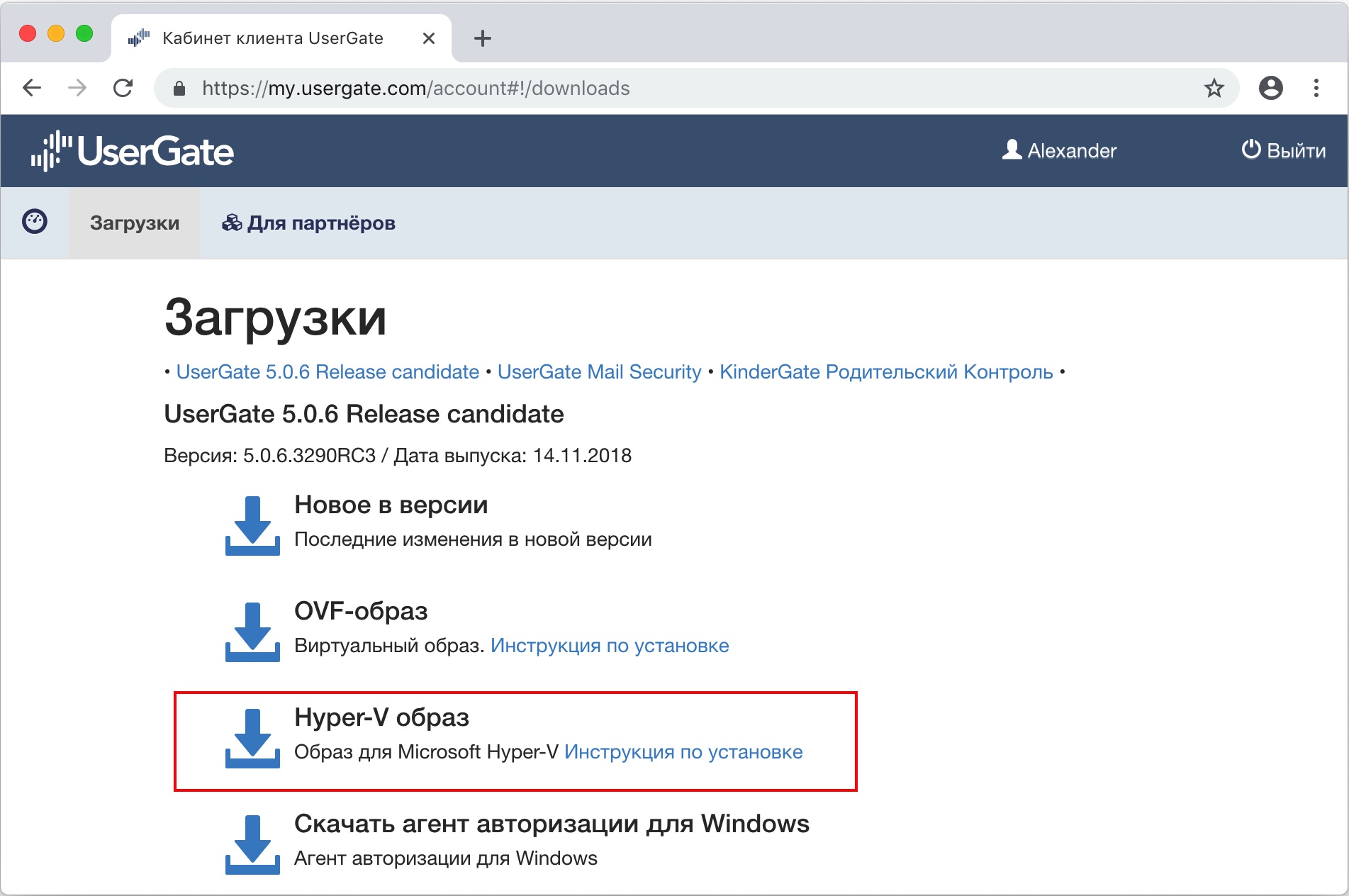Reload the page with refresh icon

(x=123, y=88)
